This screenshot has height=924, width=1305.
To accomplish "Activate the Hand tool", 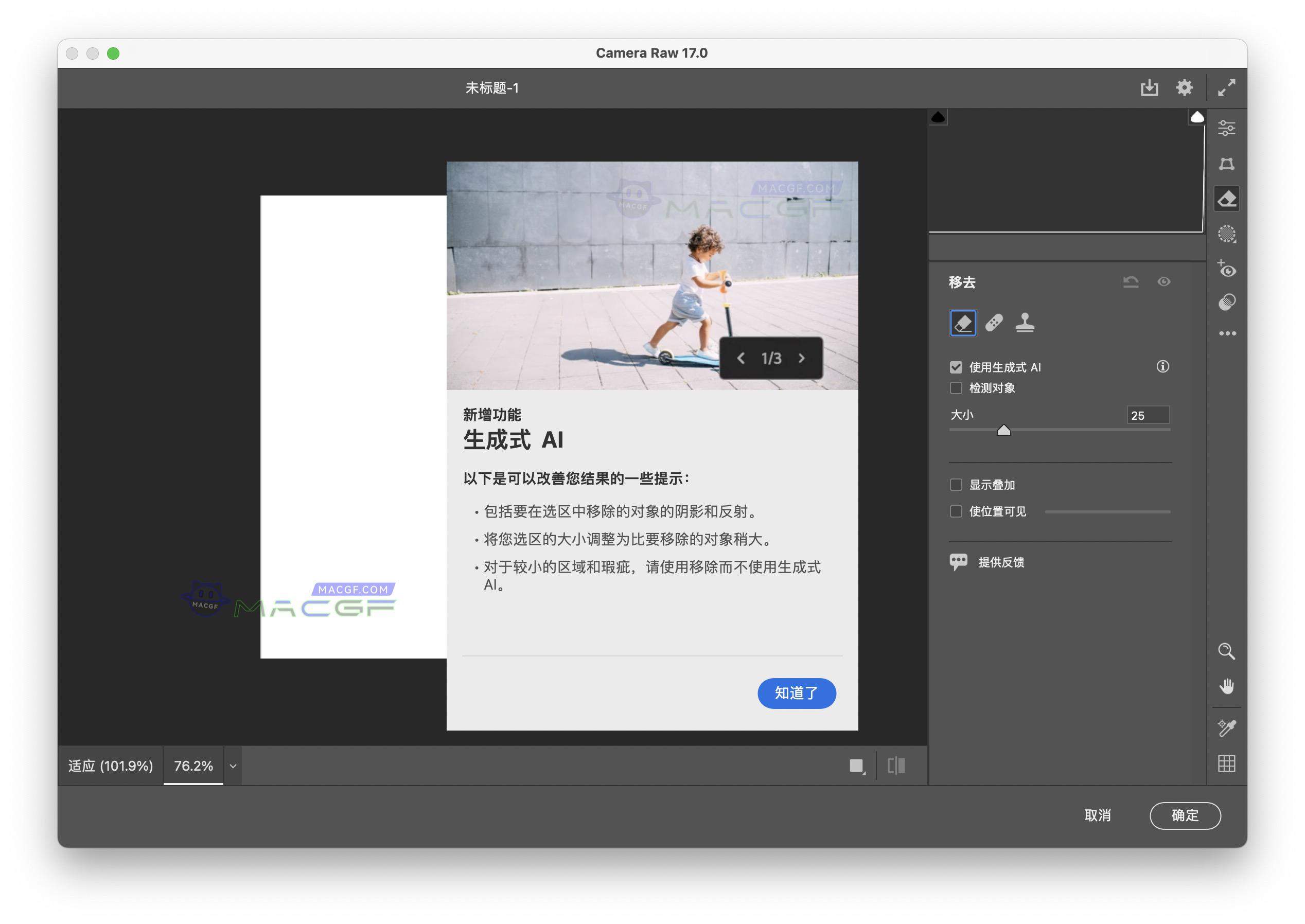I will click(1227, 686).
